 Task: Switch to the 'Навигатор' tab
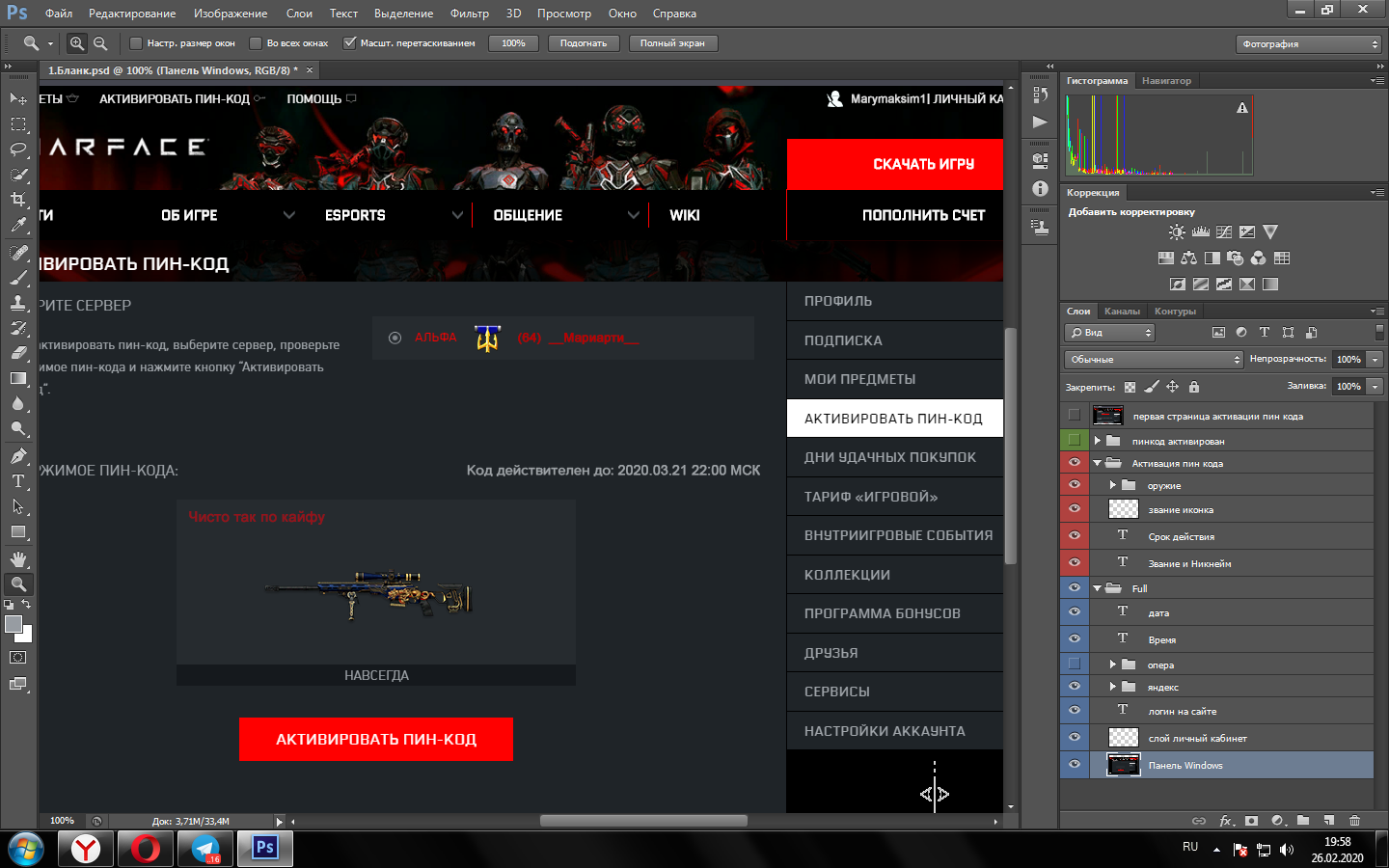1166,81
